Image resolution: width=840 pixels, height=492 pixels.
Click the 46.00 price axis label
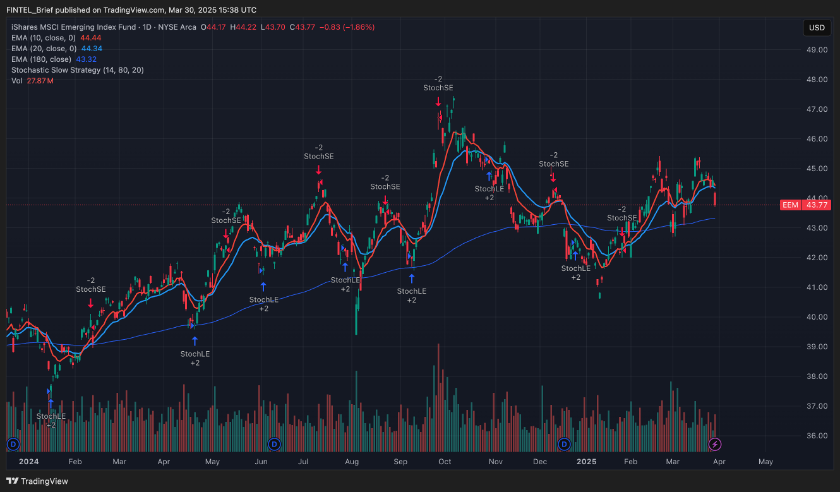click(817, 139)
